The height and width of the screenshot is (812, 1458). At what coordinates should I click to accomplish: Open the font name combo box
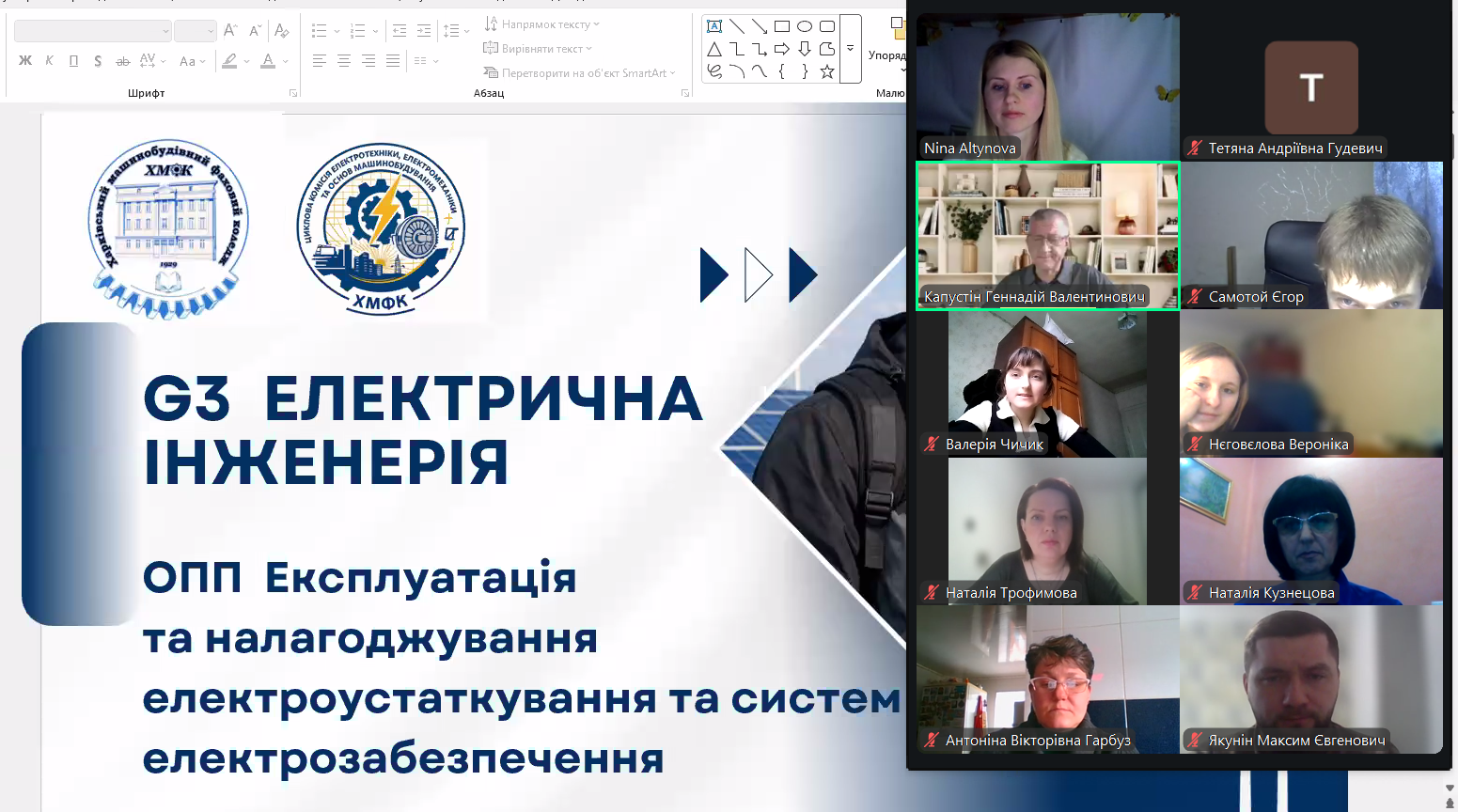coord(92,31)
